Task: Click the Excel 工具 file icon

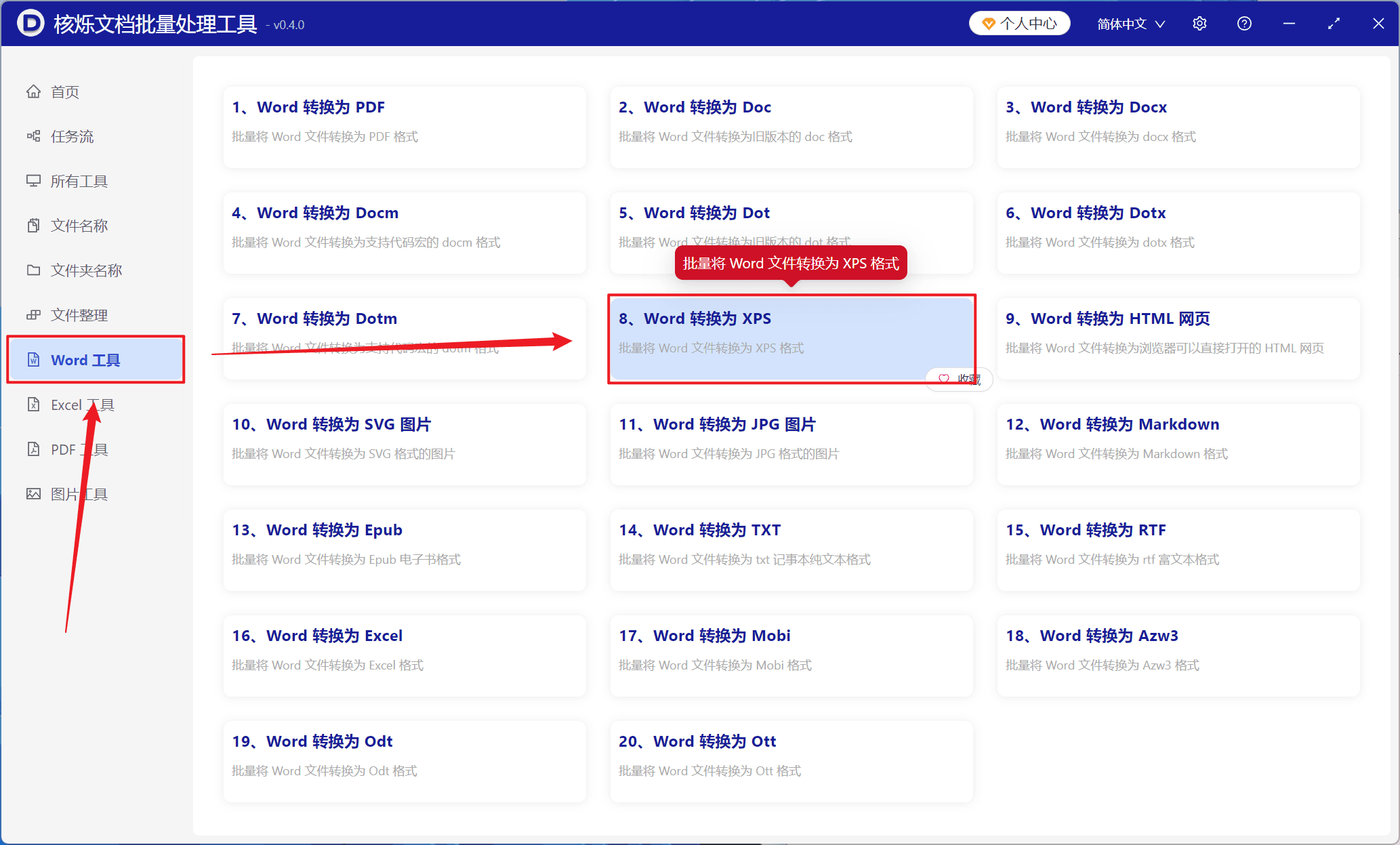Action: click(x=33, y=405)
